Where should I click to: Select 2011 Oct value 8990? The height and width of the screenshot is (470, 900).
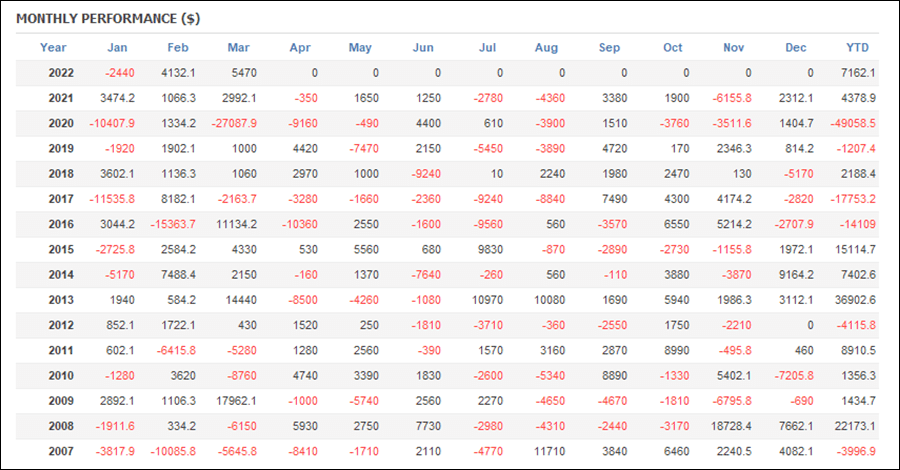677,351
